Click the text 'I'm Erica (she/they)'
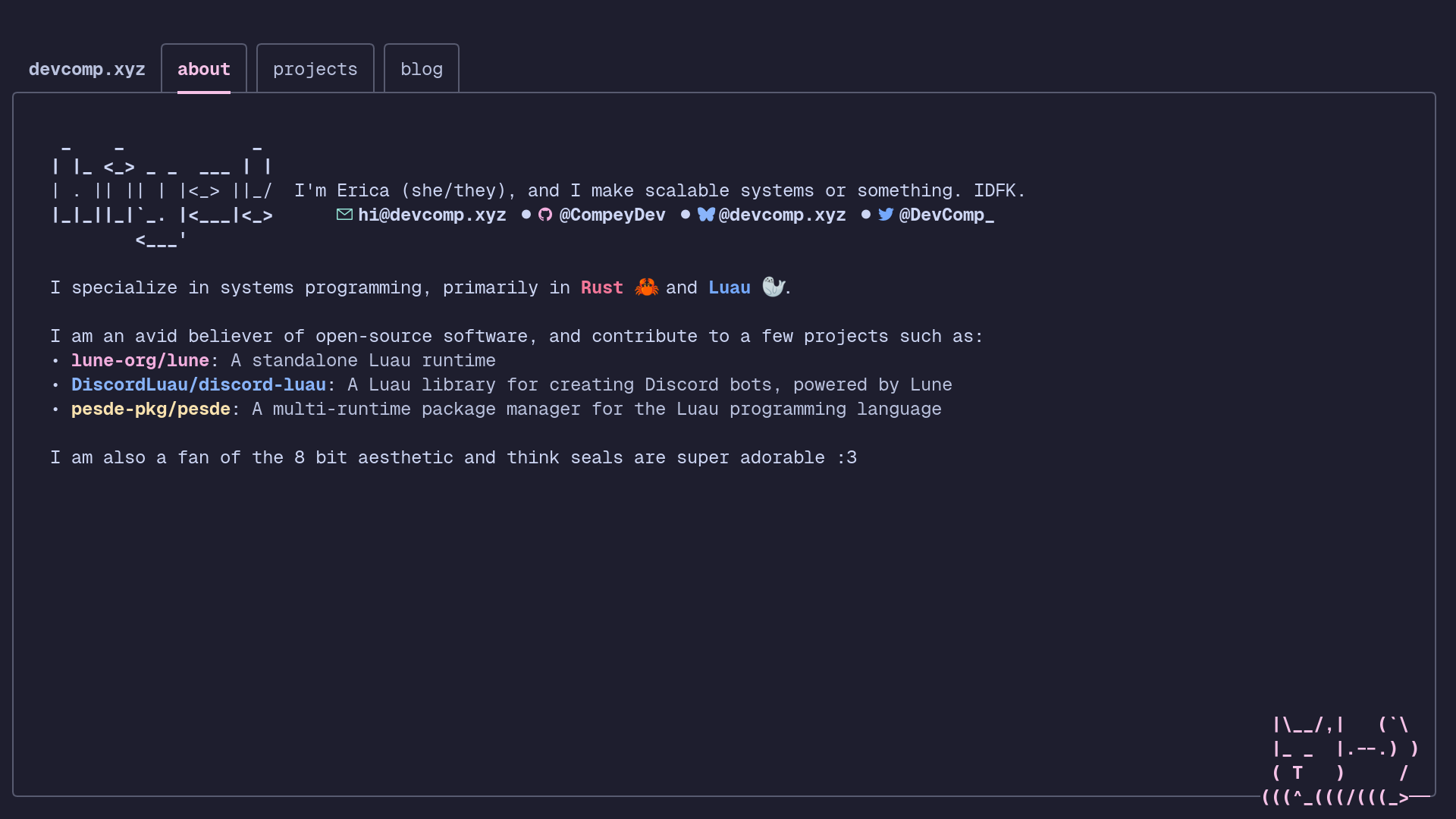1456x819 pixels. point(400,190)
